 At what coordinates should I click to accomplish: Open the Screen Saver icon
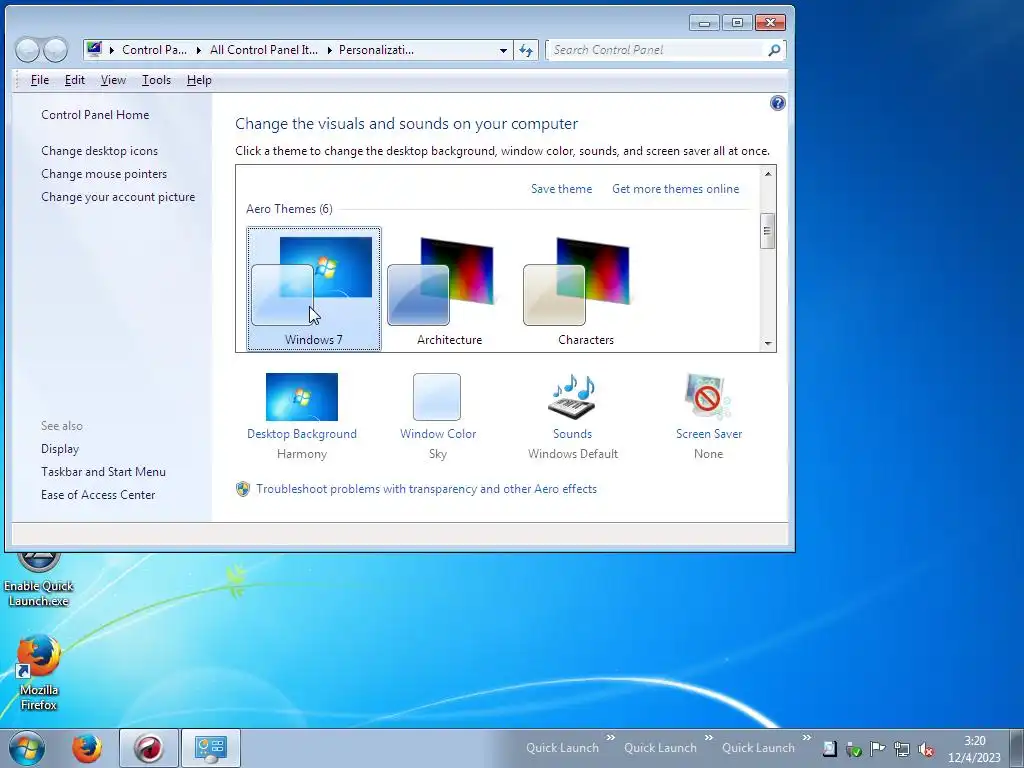(x=708, y=396)
